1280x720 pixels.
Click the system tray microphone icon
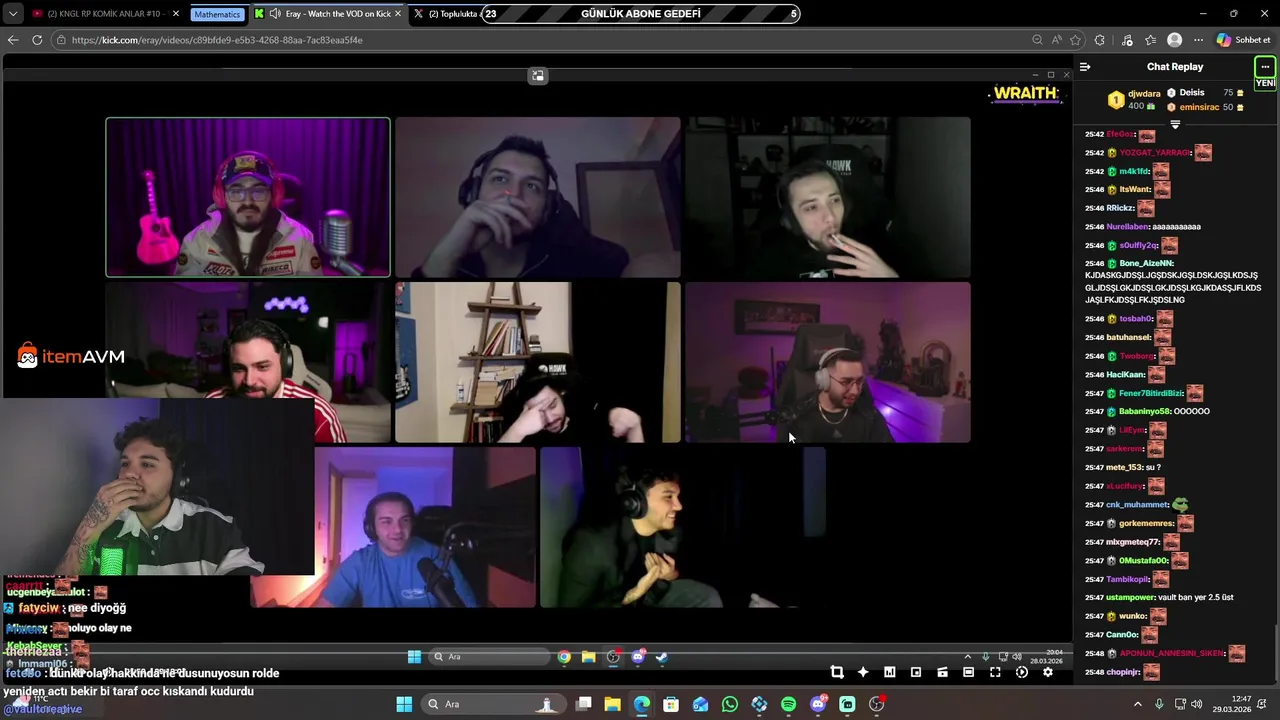pyautogui.click(x=1159, y=704)
